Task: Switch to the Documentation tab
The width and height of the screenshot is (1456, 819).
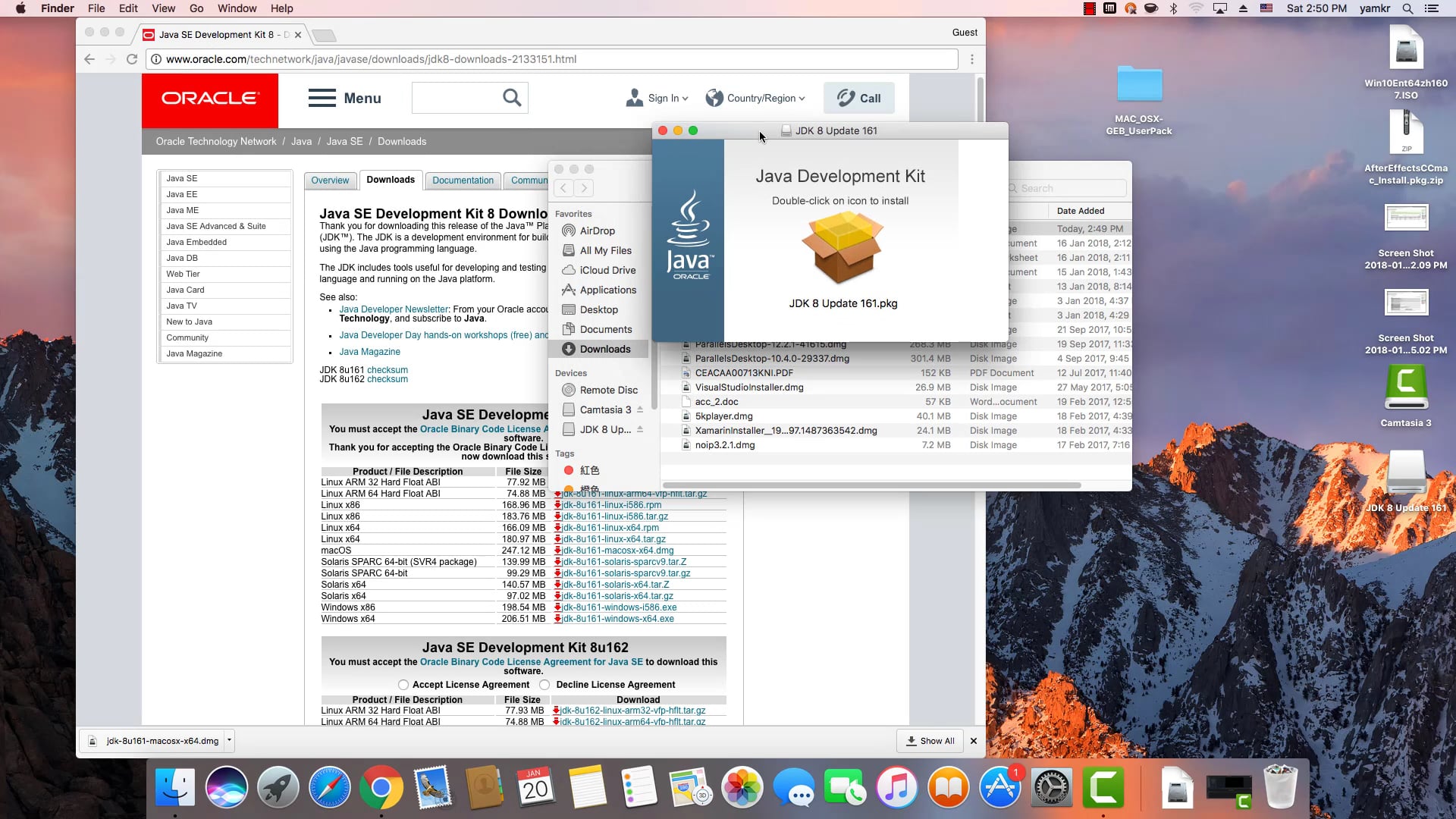Action: tap(463, 180)
